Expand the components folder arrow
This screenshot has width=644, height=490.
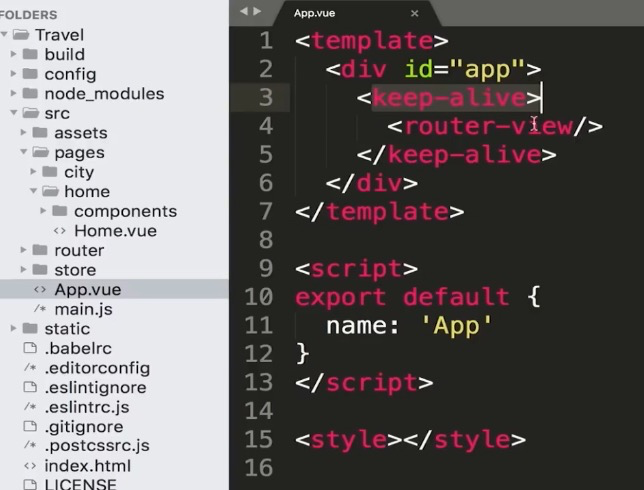coord(43,211)
